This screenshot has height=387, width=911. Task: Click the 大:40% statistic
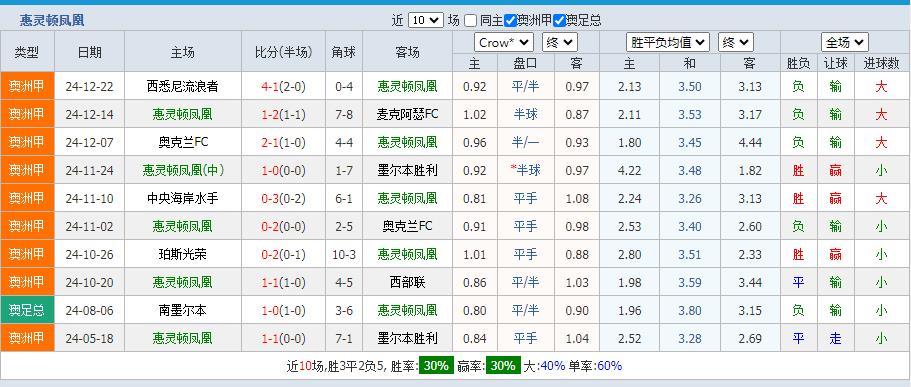point(544,366)
